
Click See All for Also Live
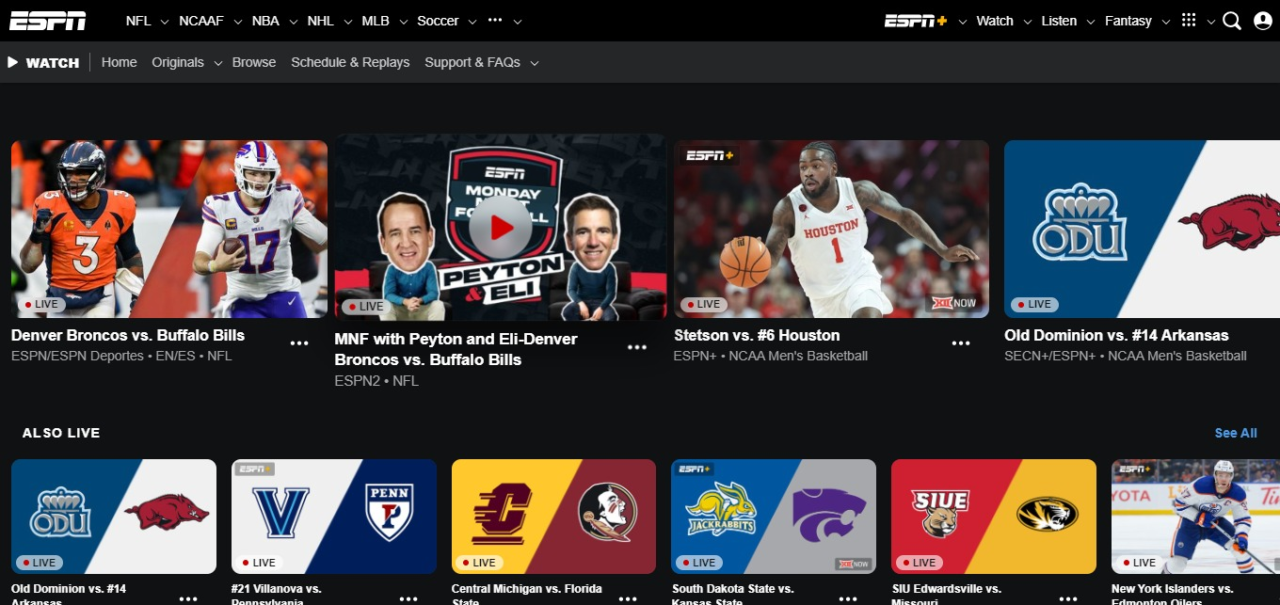[1236, 433]
